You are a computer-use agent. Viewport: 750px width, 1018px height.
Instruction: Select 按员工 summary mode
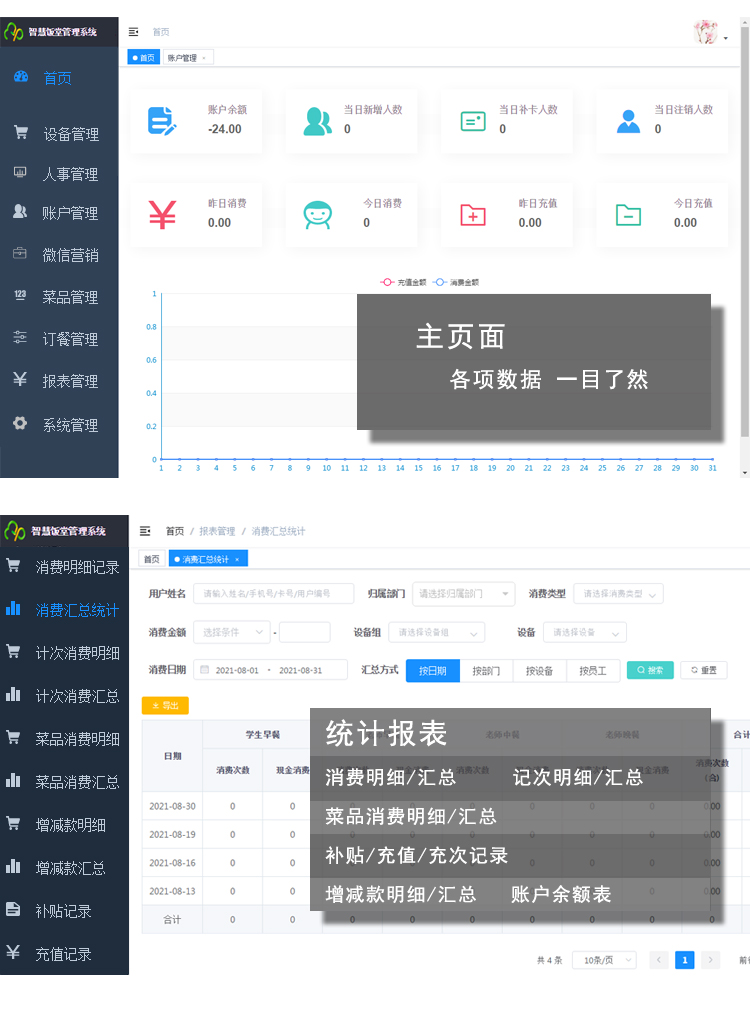click(x=593, y=671)
